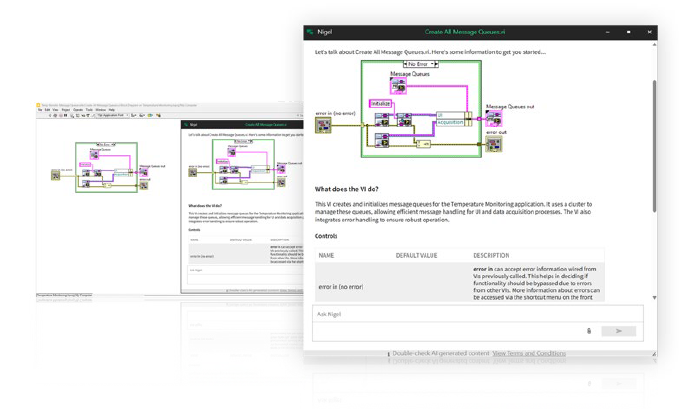This screenshot has height=409, width=700.
Task: Click the DEFAULT VALUE column header
Action: 416,255
